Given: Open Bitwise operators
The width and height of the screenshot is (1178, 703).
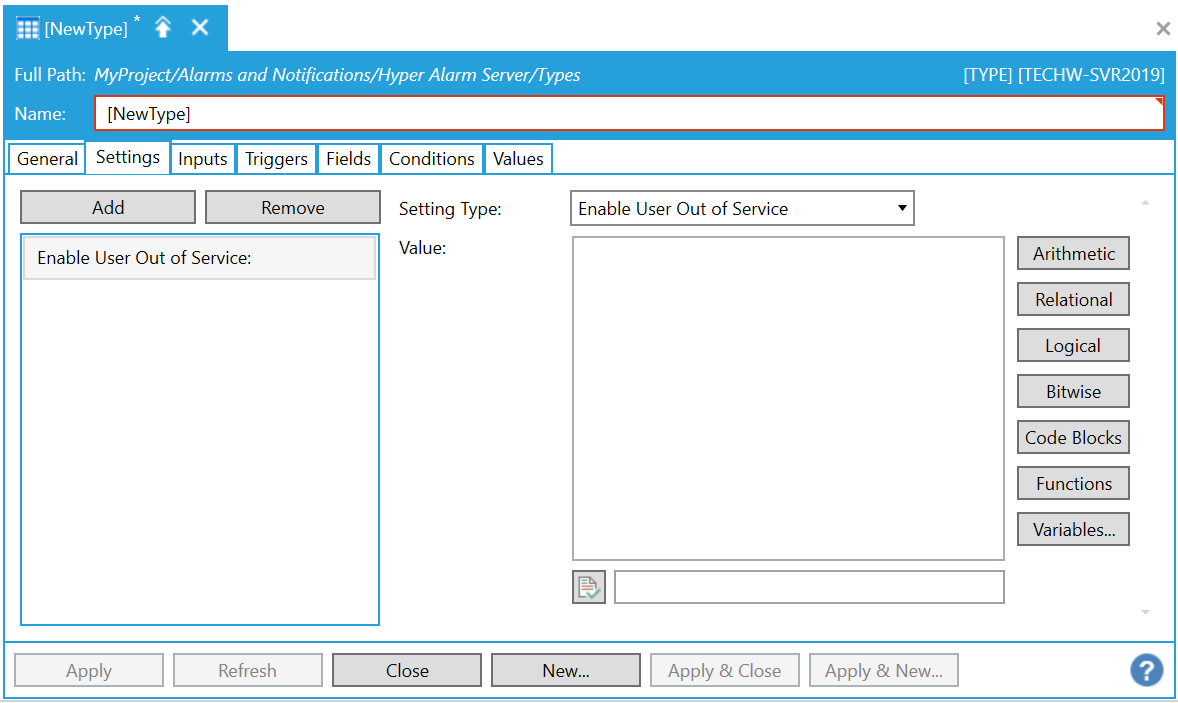Looking at the screenshot, I should click(1074, 391).
